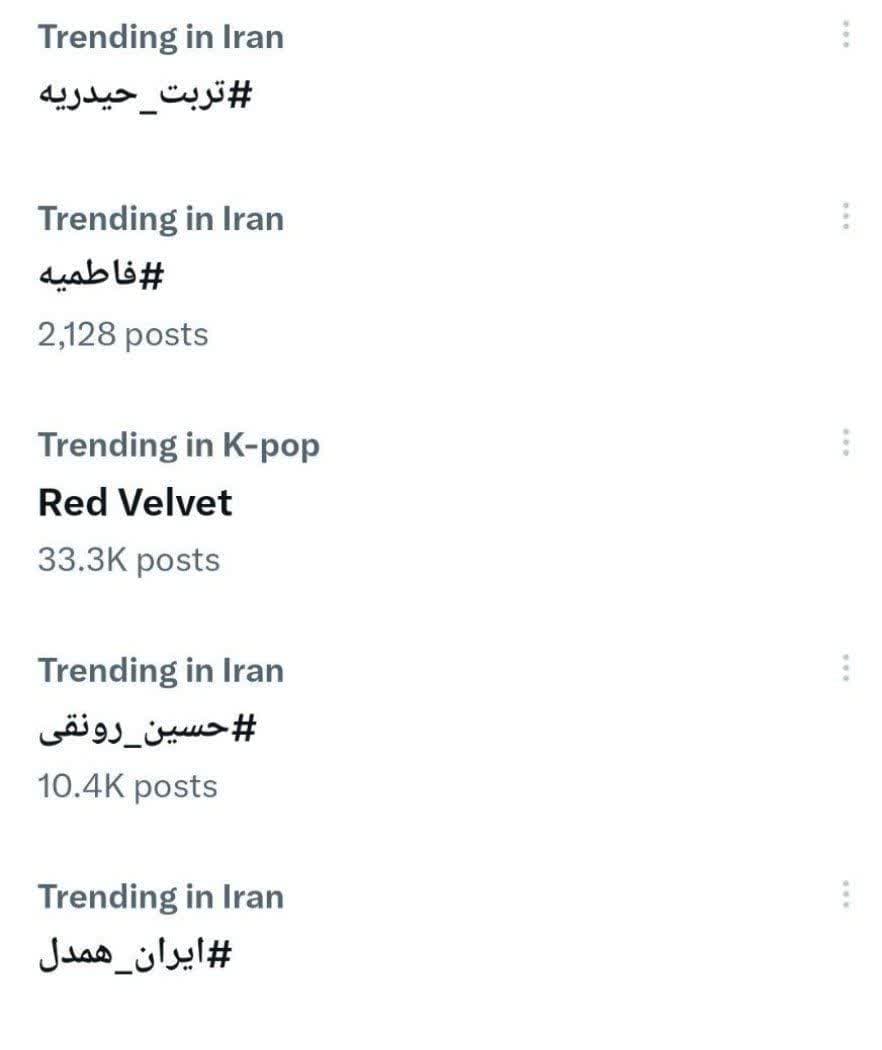Open more options for #فاطمیه trend
This screenshot has width=882, height=1050.
(846, 216)
